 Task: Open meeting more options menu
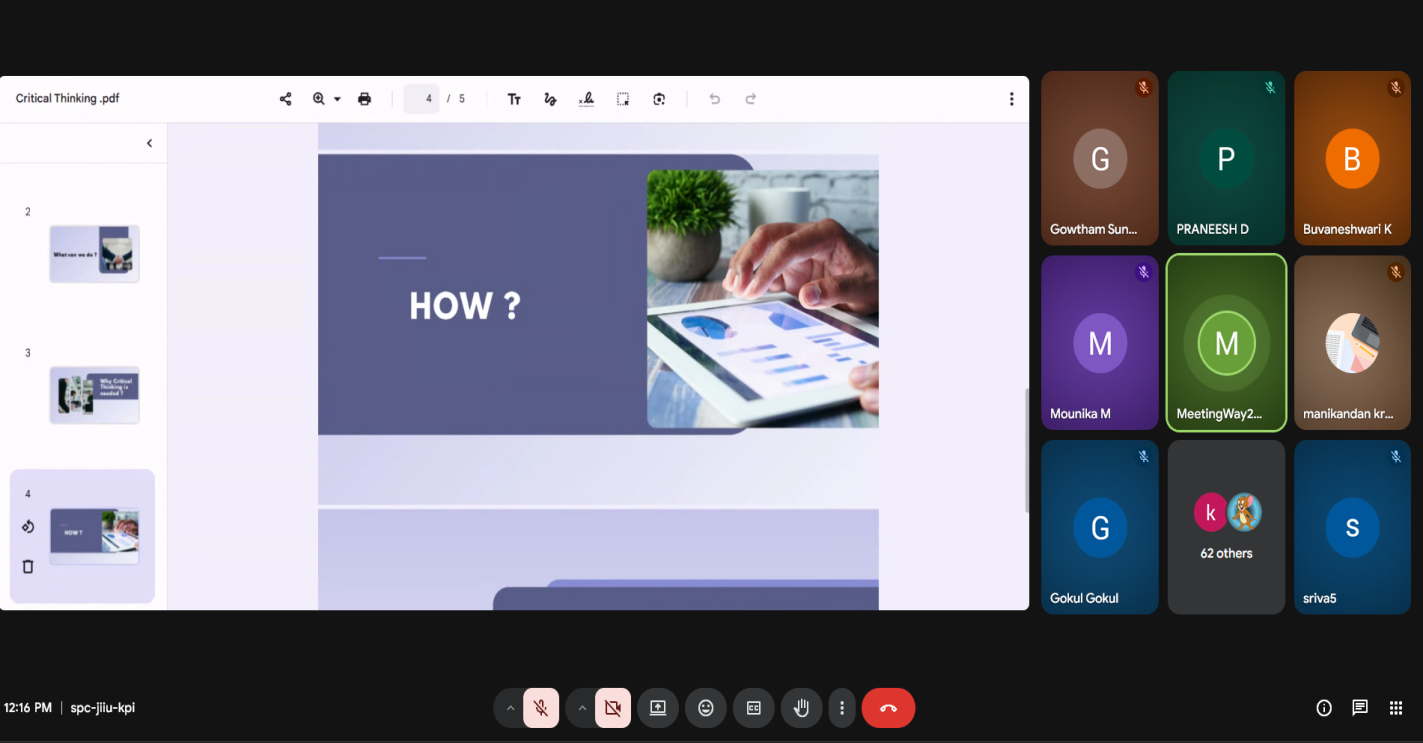842,708
